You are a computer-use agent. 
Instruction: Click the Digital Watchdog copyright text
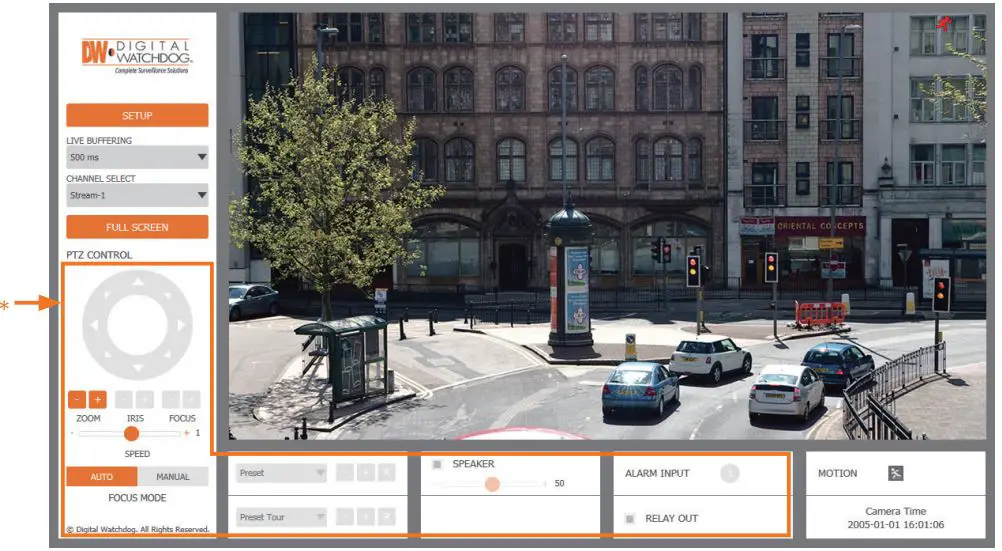[x=138, y=529]
